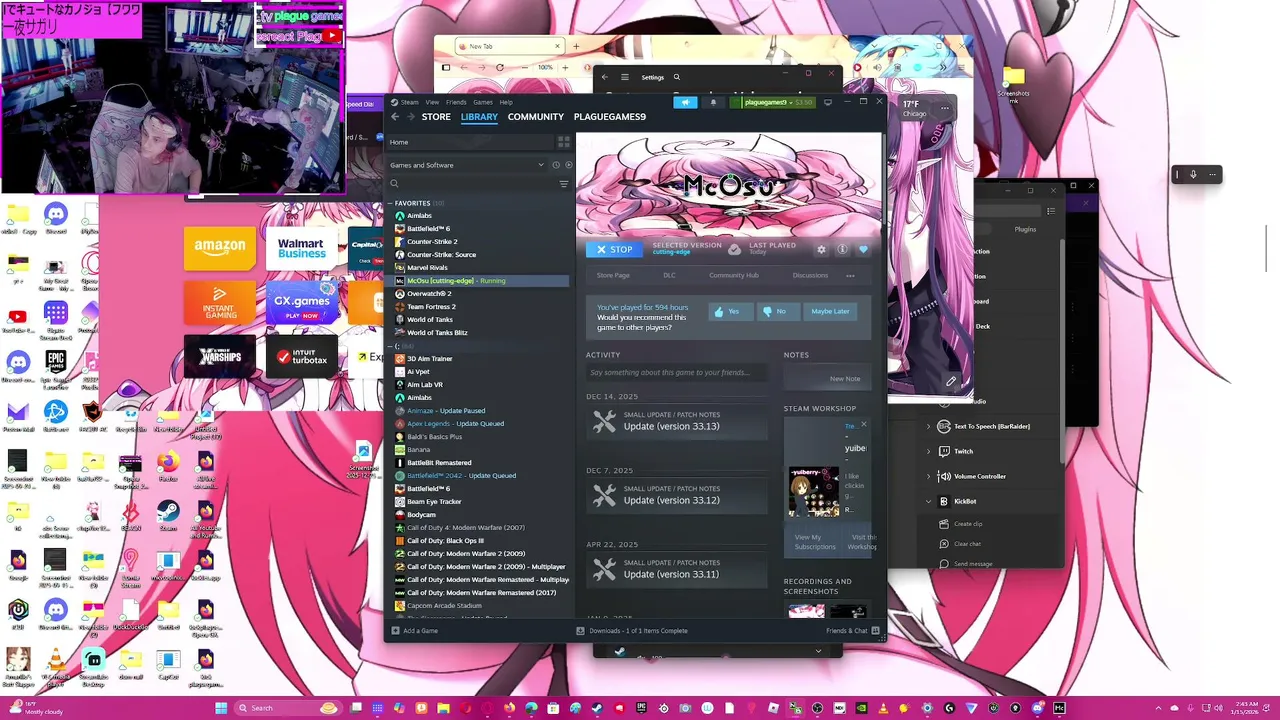Open McOsu manage gear icon
The image size is (1280, 720).
point(821,249)
